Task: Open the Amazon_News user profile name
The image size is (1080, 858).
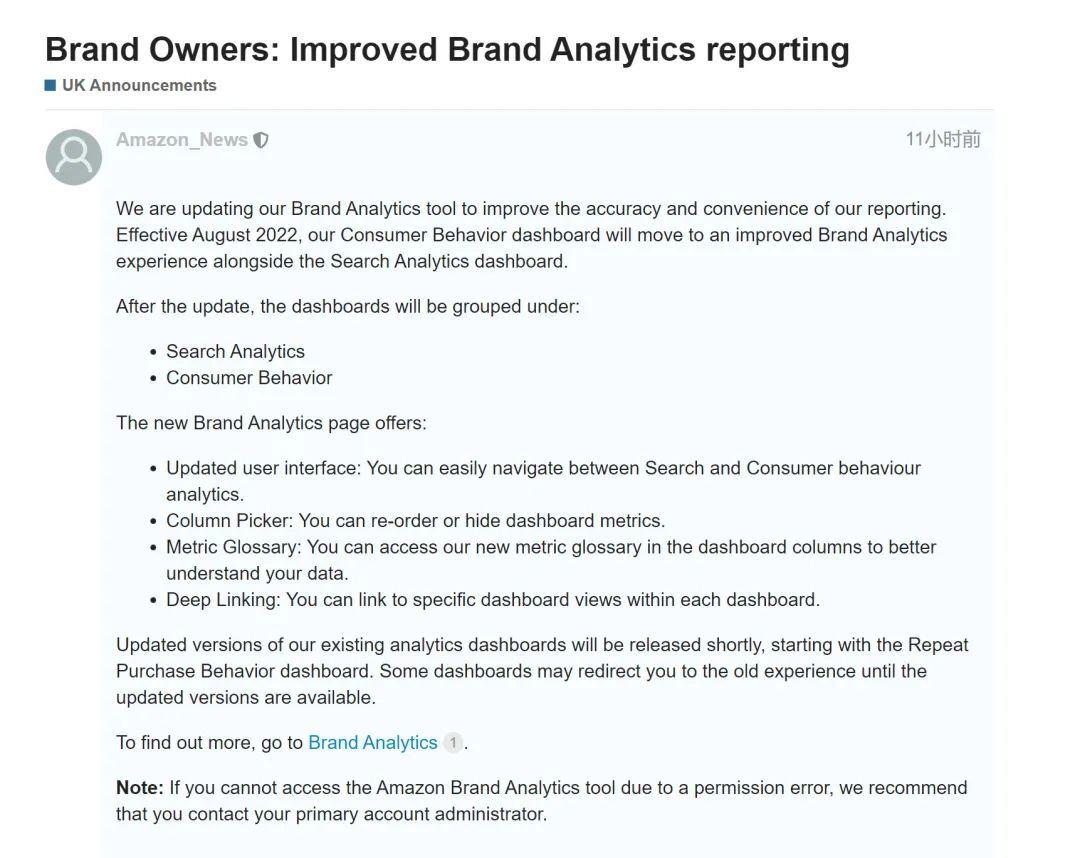Action: (x=182, y=140)
